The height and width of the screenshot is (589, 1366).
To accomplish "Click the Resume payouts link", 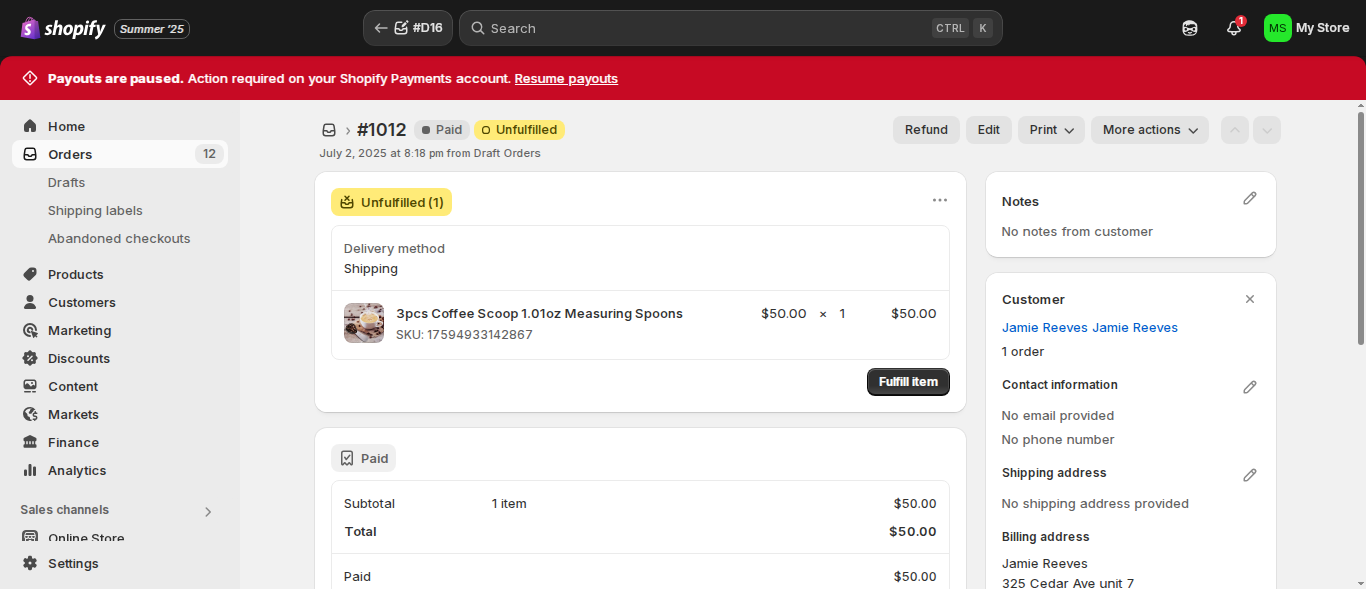I will click(x=566, y=78).
